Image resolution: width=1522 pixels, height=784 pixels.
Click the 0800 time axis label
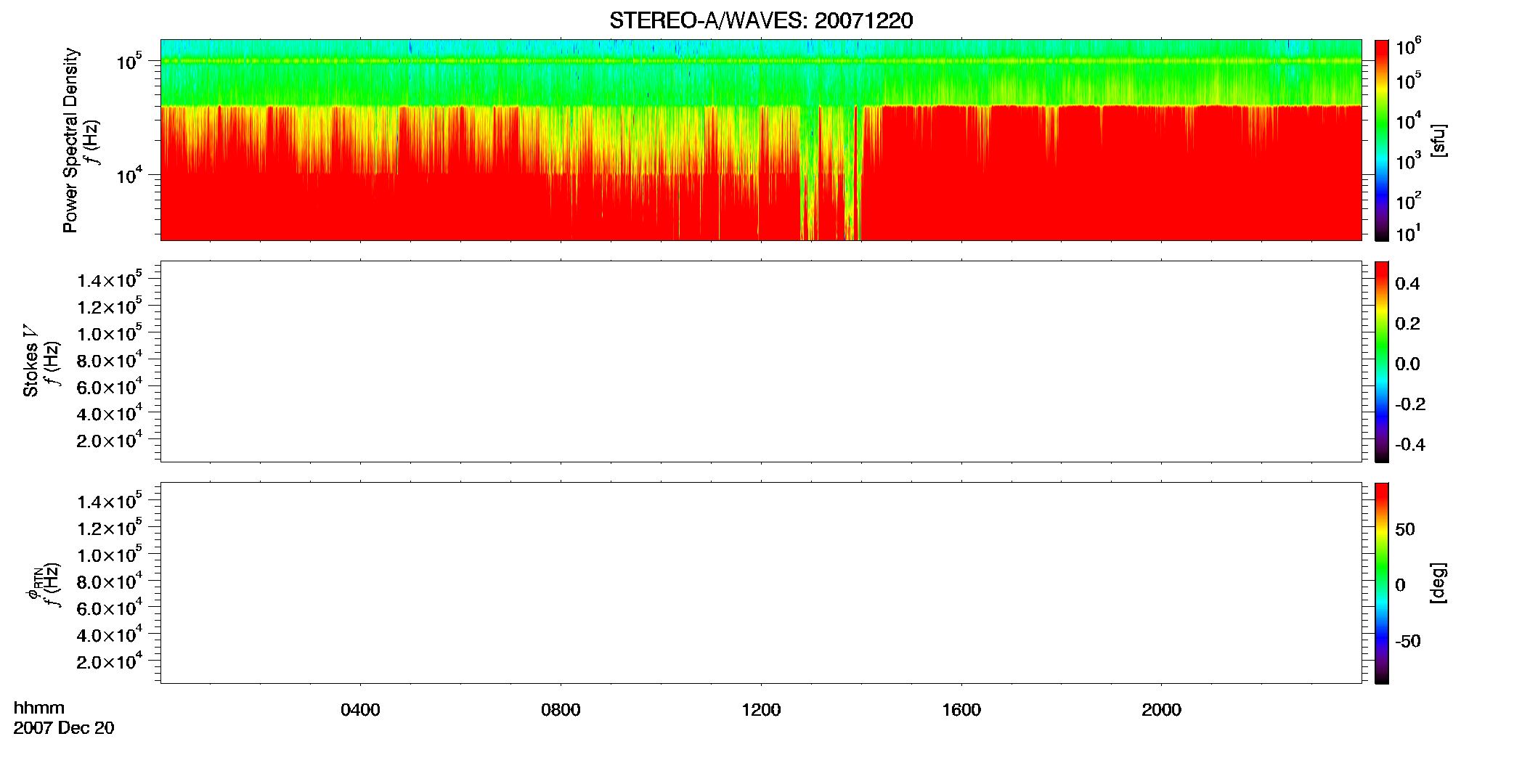click(x=561, y=710)
